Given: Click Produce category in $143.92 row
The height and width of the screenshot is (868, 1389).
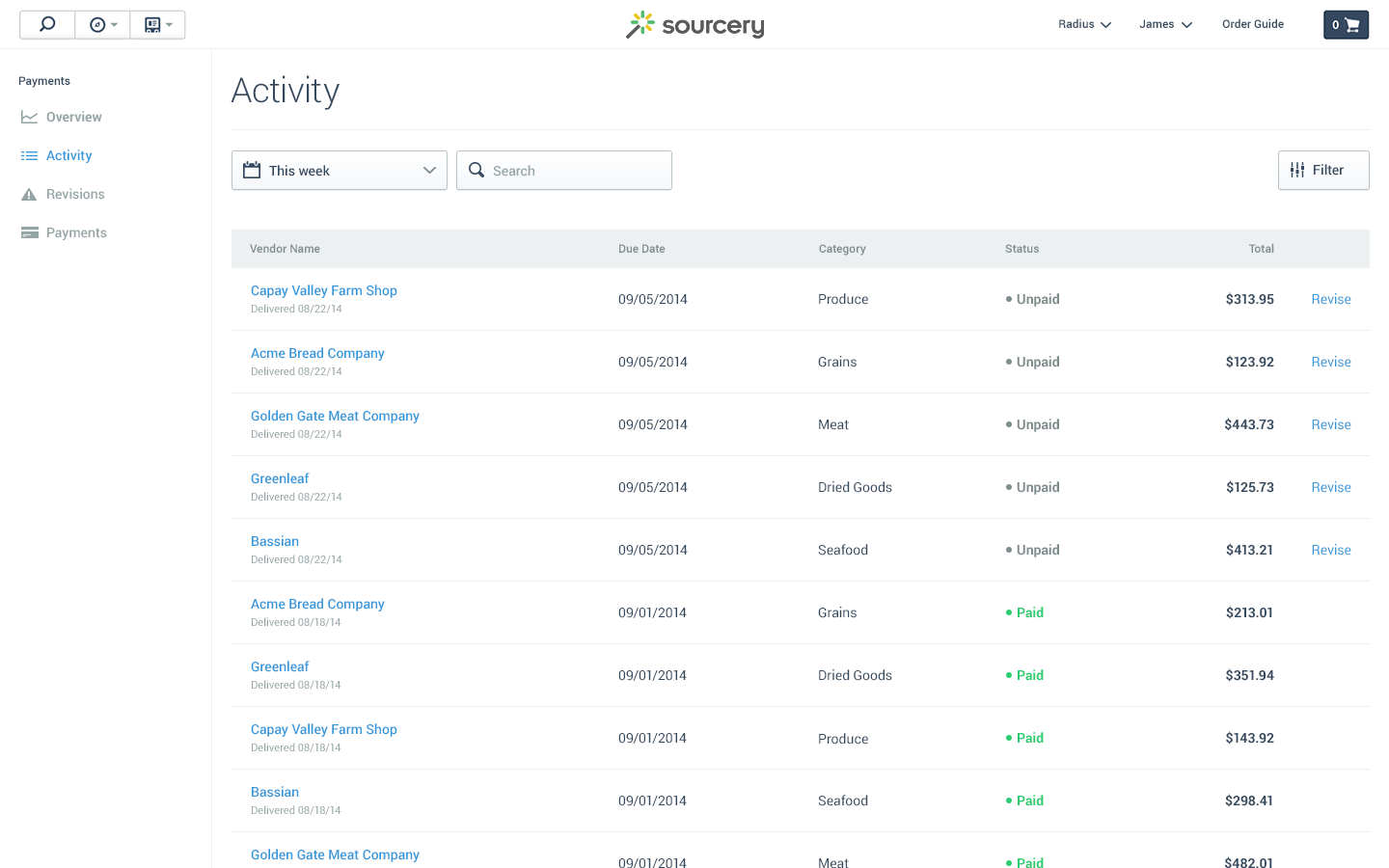Looking at the screenshot, I should (x=843, y=739).
